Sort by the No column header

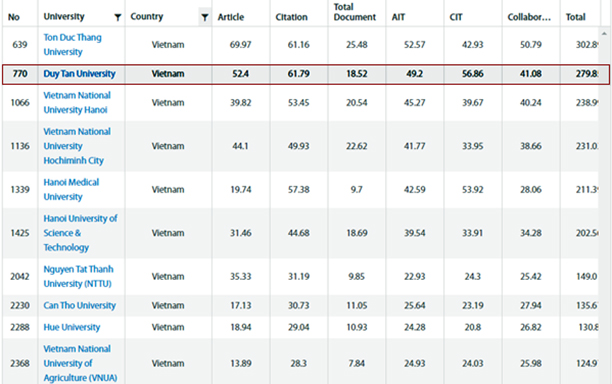tap(14, 17)
